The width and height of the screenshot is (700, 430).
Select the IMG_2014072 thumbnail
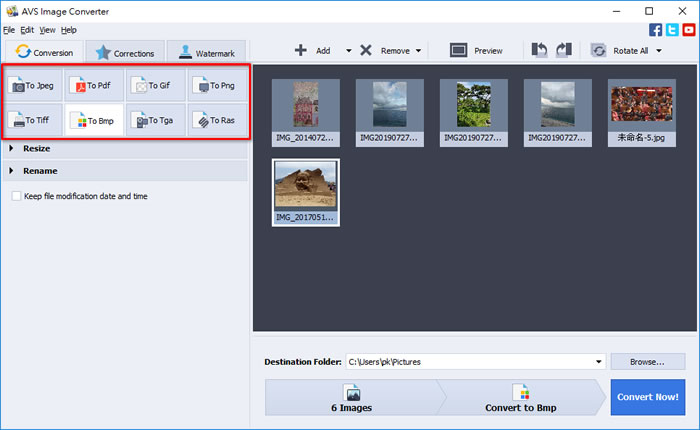(x=305, y=113)
